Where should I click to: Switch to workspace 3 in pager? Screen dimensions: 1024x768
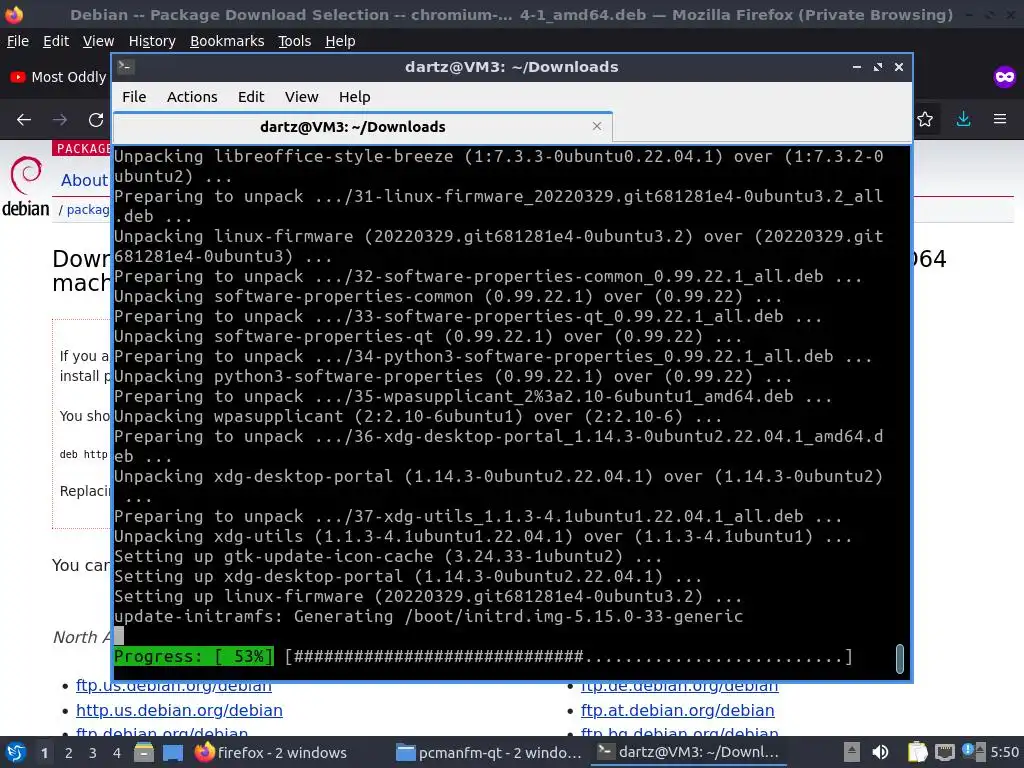[x=93, y=753]
